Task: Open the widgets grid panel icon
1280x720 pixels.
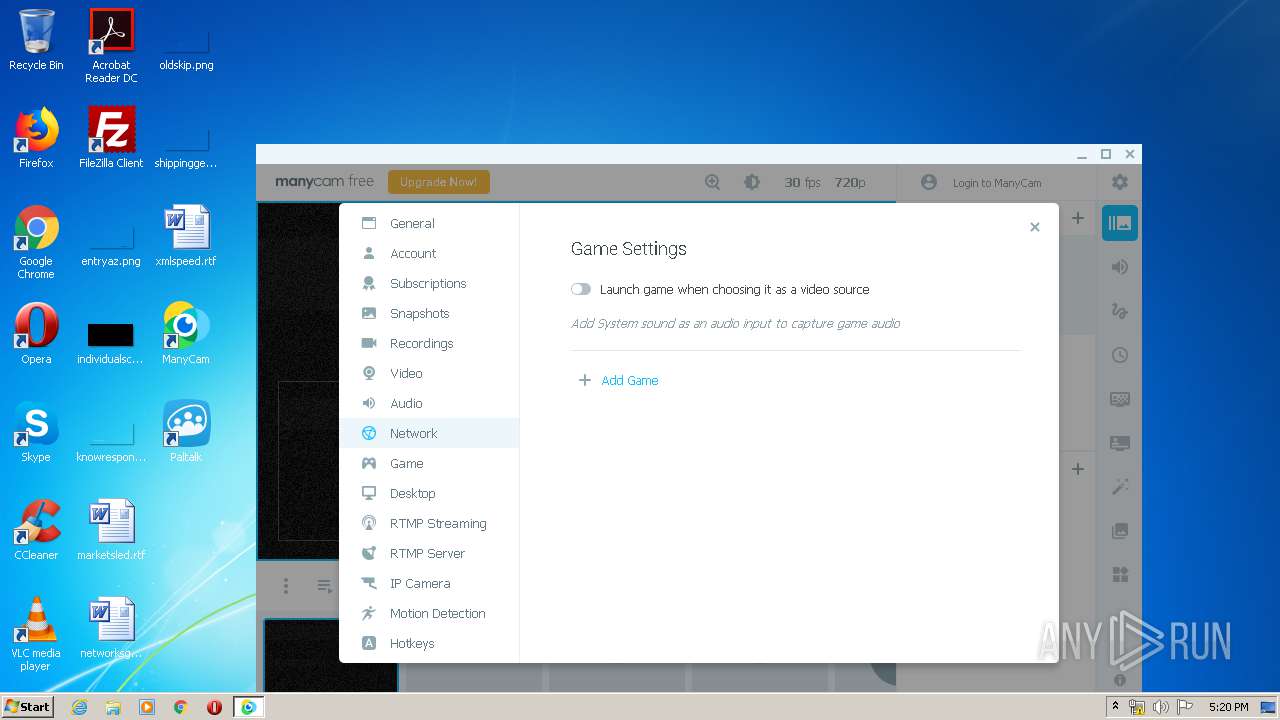Action: (1120, 575)
